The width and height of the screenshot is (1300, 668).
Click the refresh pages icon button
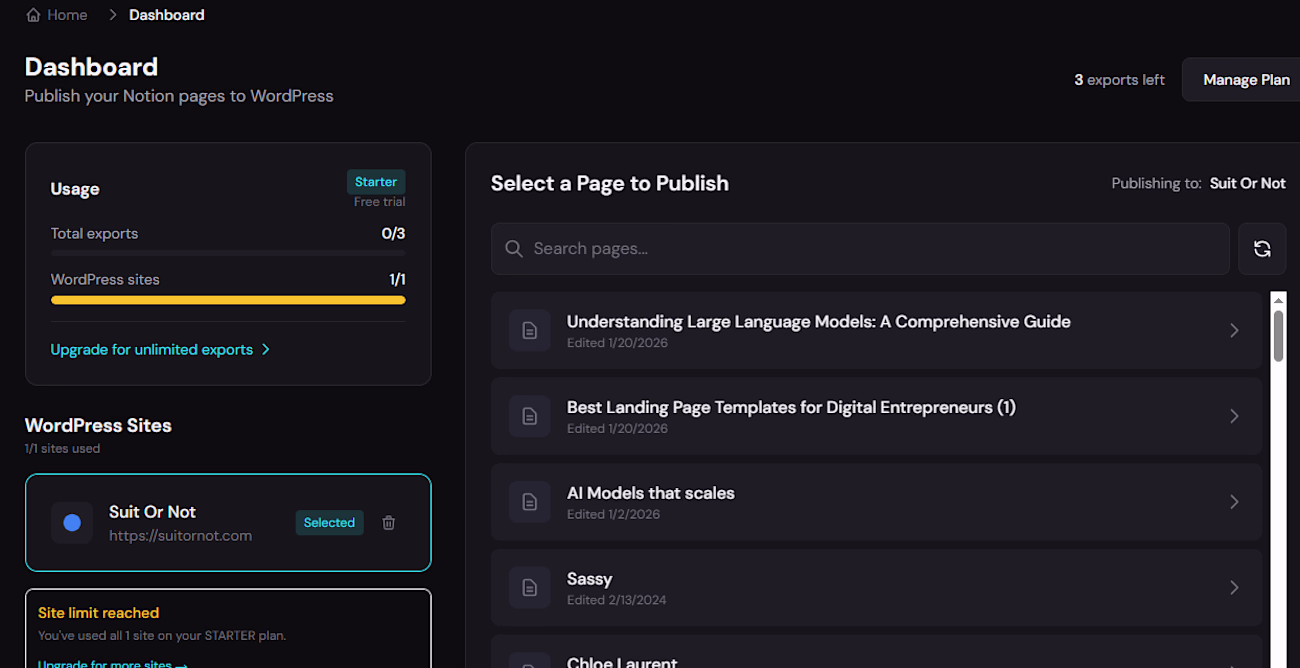tap(1262, 249)
